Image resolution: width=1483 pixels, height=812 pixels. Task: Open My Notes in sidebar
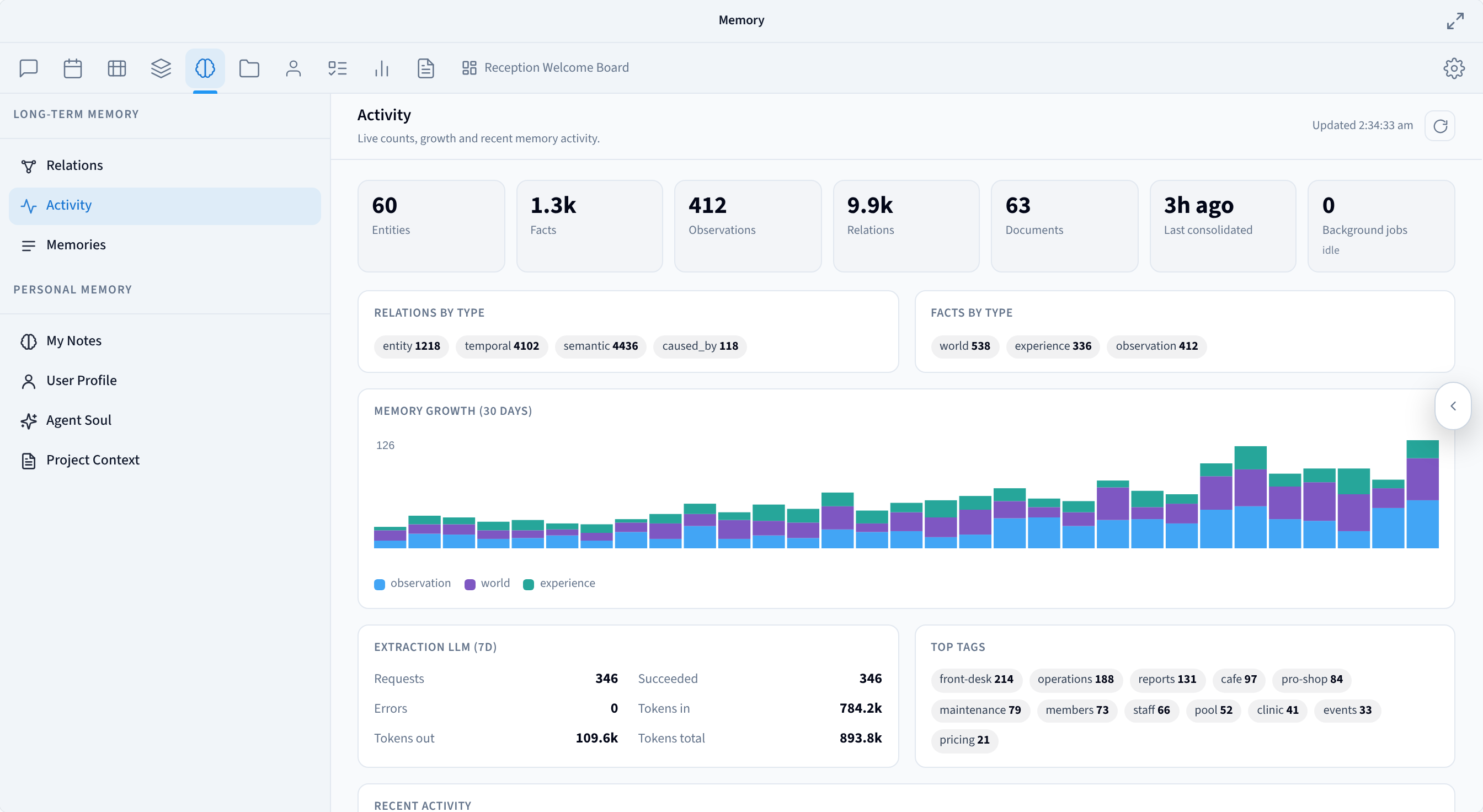(164, 341)
